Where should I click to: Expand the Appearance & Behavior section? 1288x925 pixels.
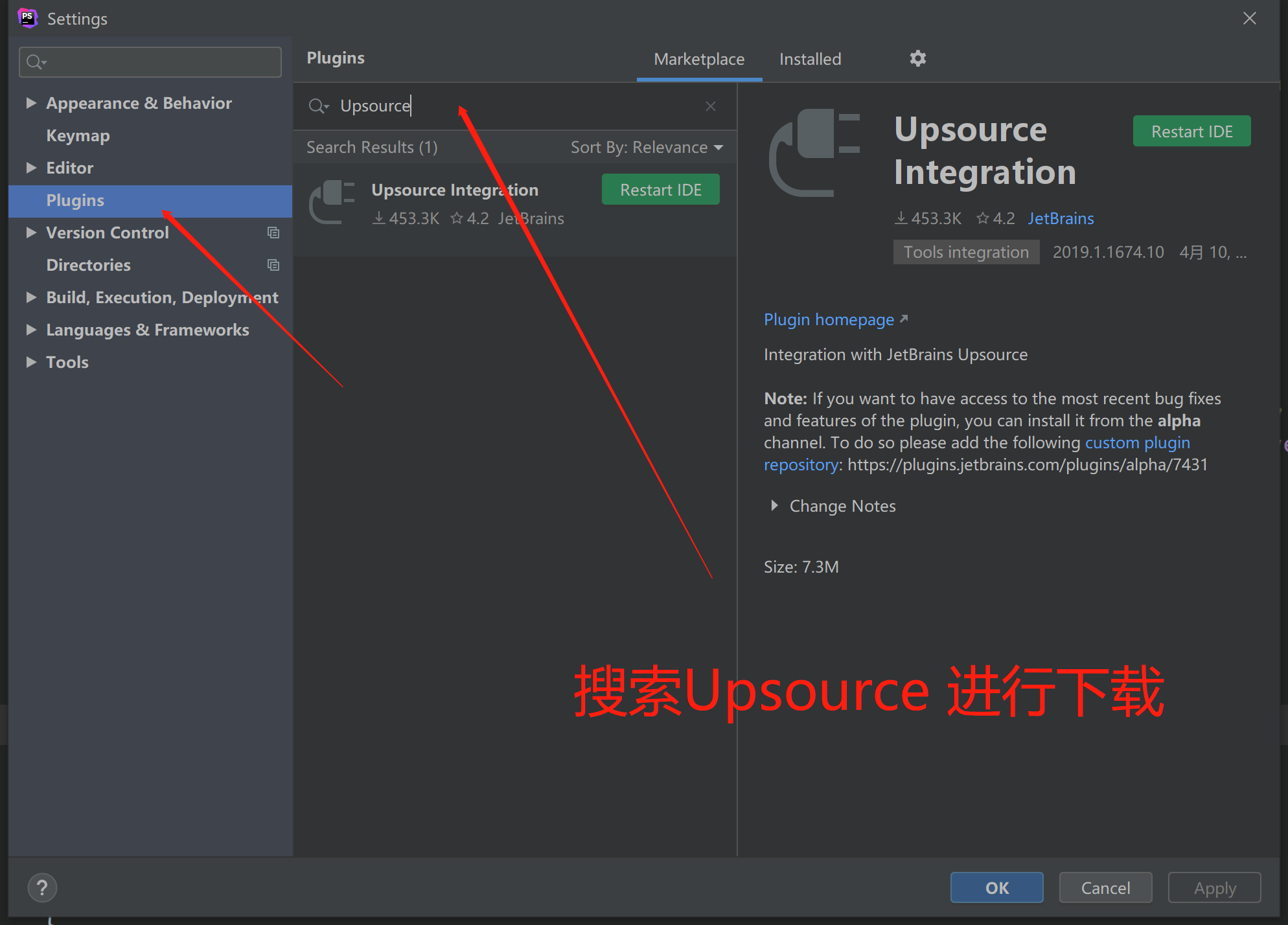pyautogui.click(x=30, y=103)
